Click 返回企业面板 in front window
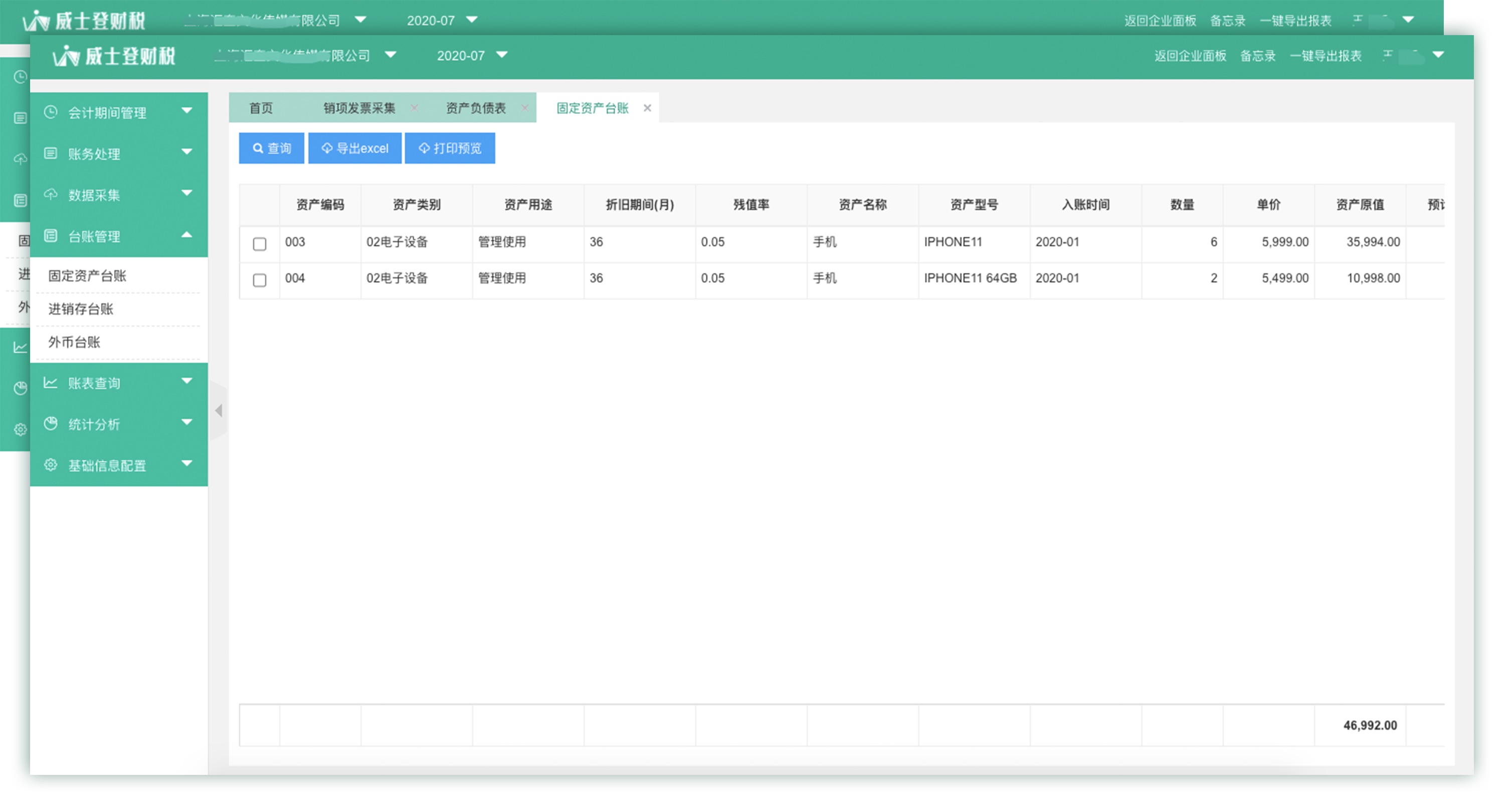 point(1190,56)
